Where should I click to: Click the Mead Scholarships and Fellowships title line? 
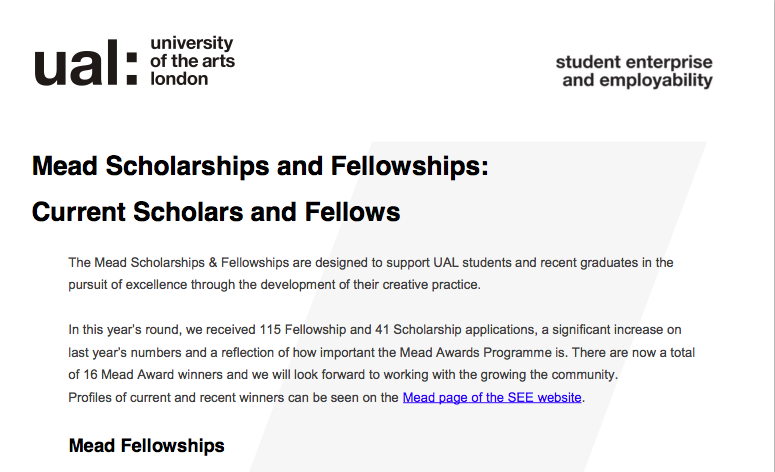click(260, 166)
